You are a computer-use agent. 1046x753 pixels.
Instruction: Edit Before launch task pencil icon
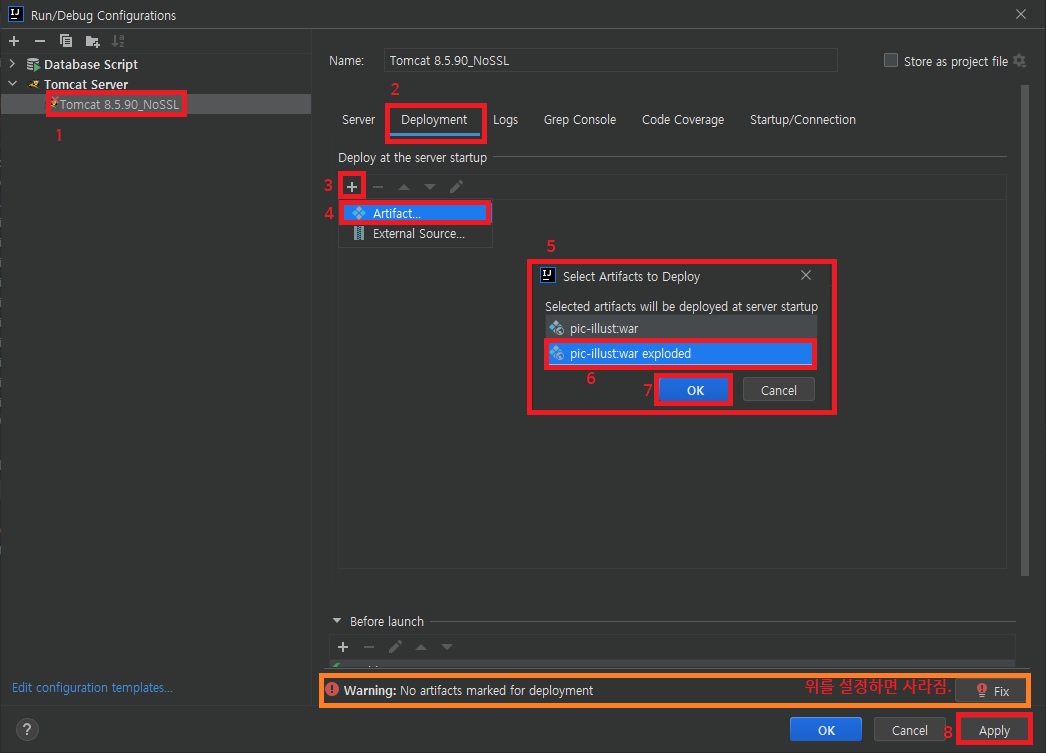[395, 647]
